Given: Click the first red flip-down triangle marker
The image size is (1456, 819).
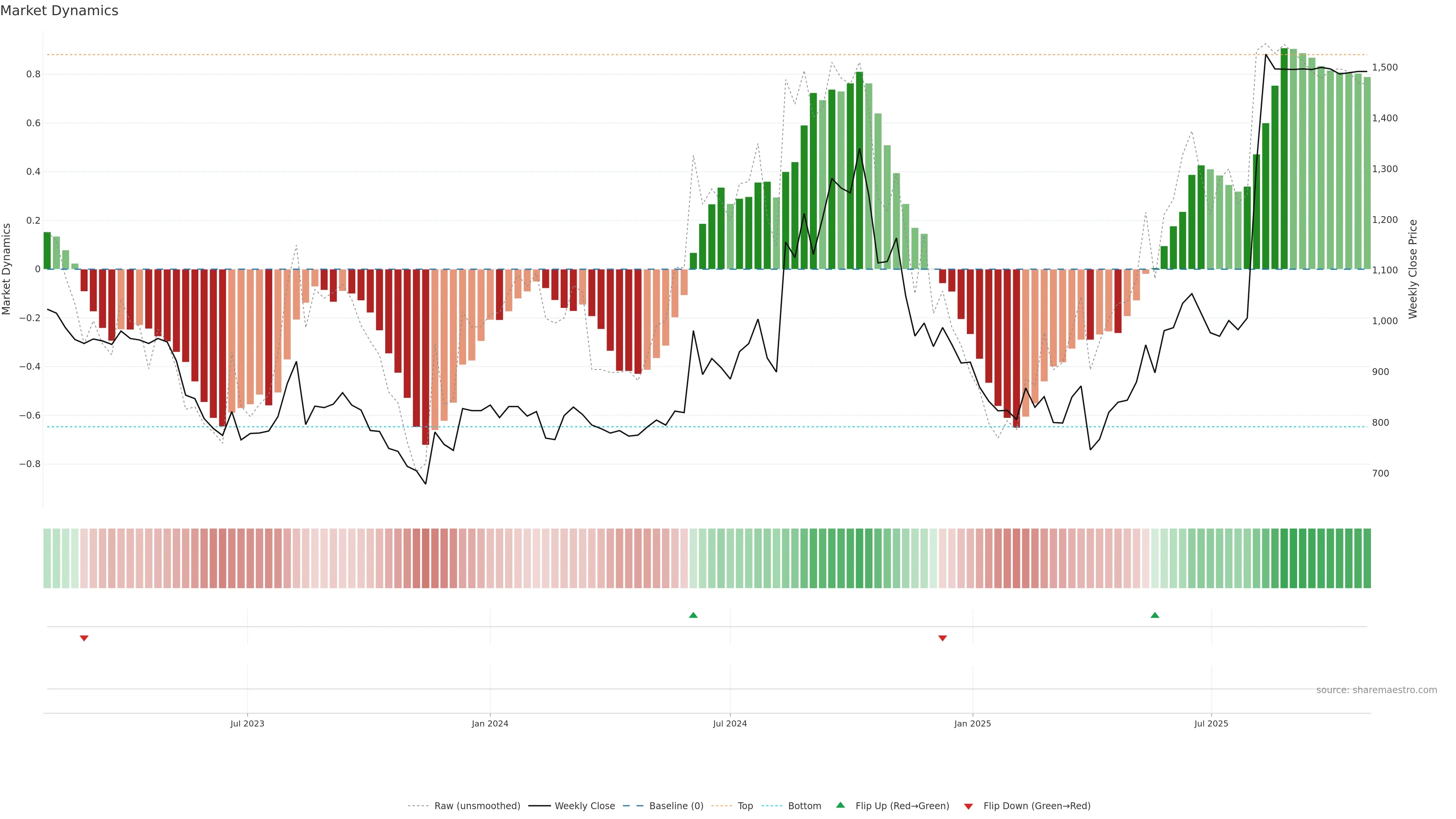Looking at the screenshot, I should click(84, 638).
